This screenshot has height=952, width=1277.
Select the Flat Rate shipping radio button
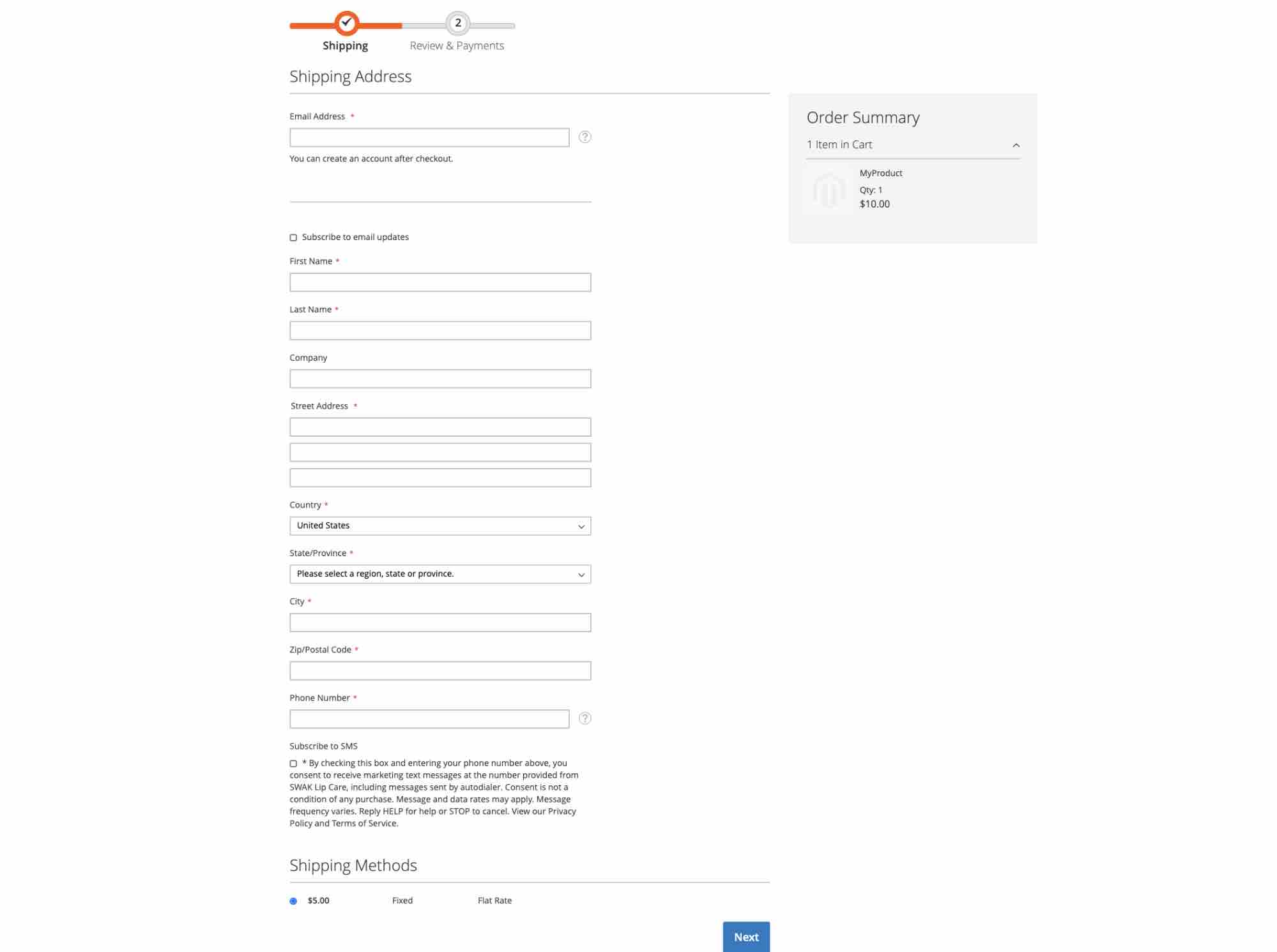point(293,900)
